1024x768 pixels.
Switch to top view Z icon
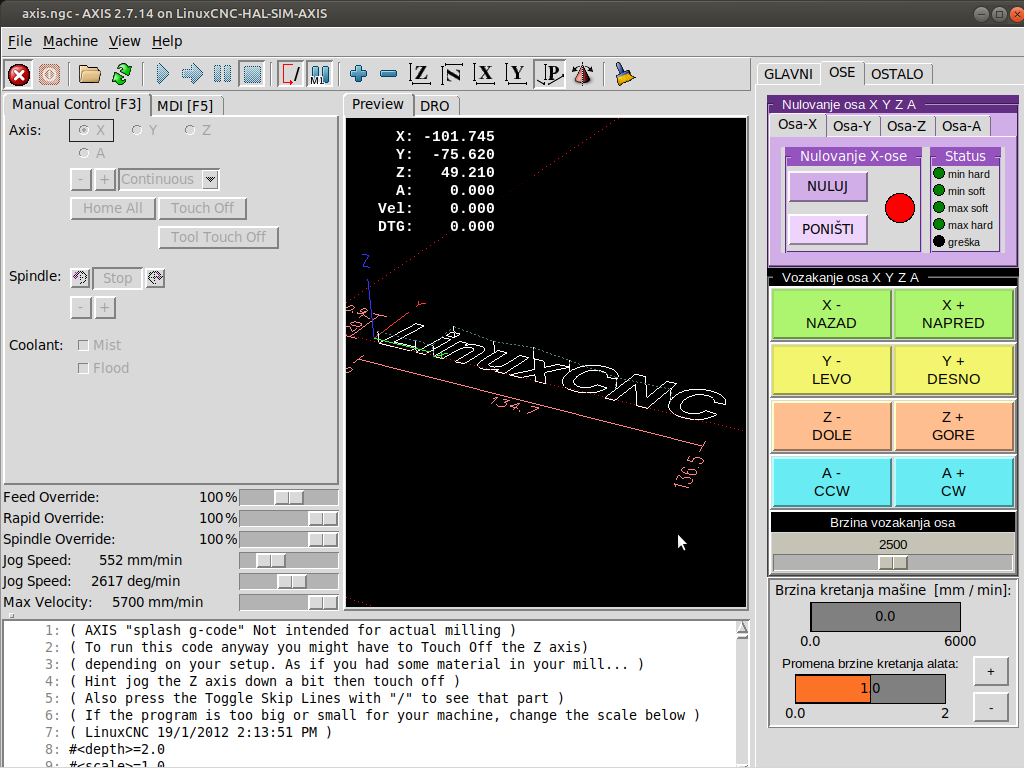420,74
